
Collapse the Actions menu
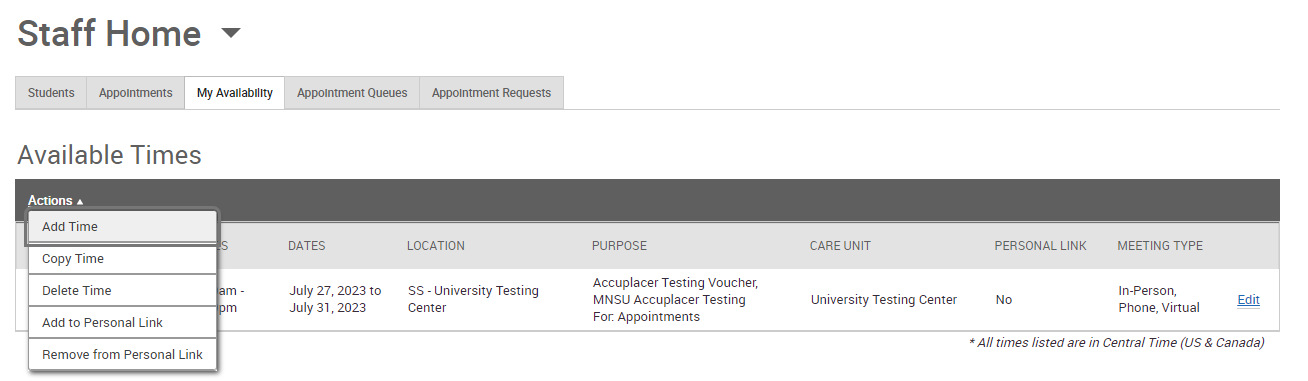coord(56,201)
